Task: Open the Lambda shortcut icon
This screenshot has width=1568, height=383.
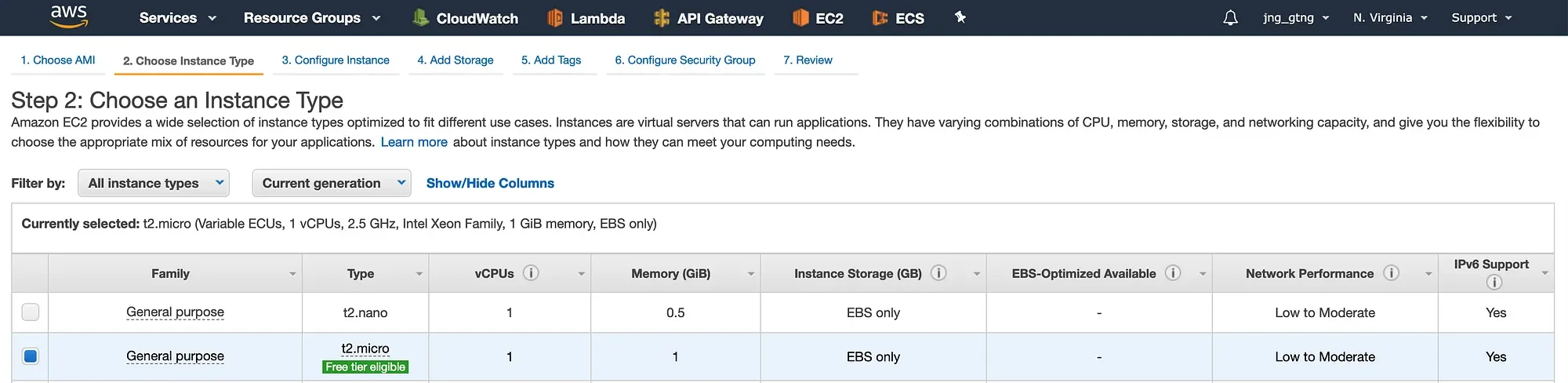Action: [x=554, y=18]
